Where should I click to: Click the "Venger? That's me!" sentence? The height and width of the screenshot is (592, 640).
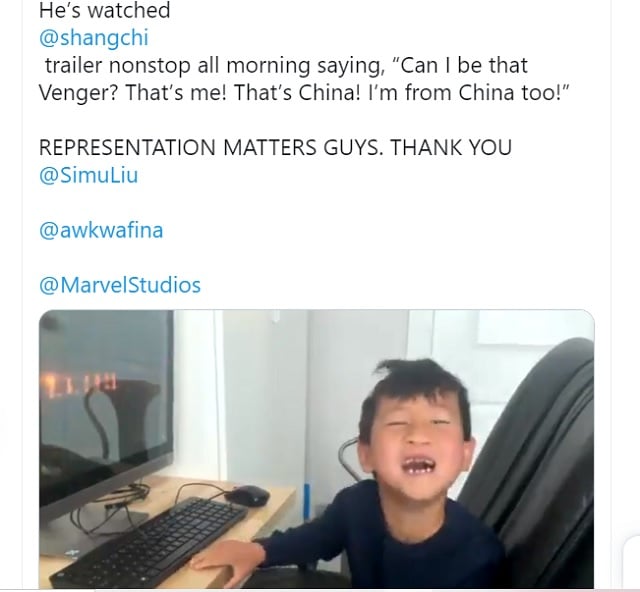[132, 93]
